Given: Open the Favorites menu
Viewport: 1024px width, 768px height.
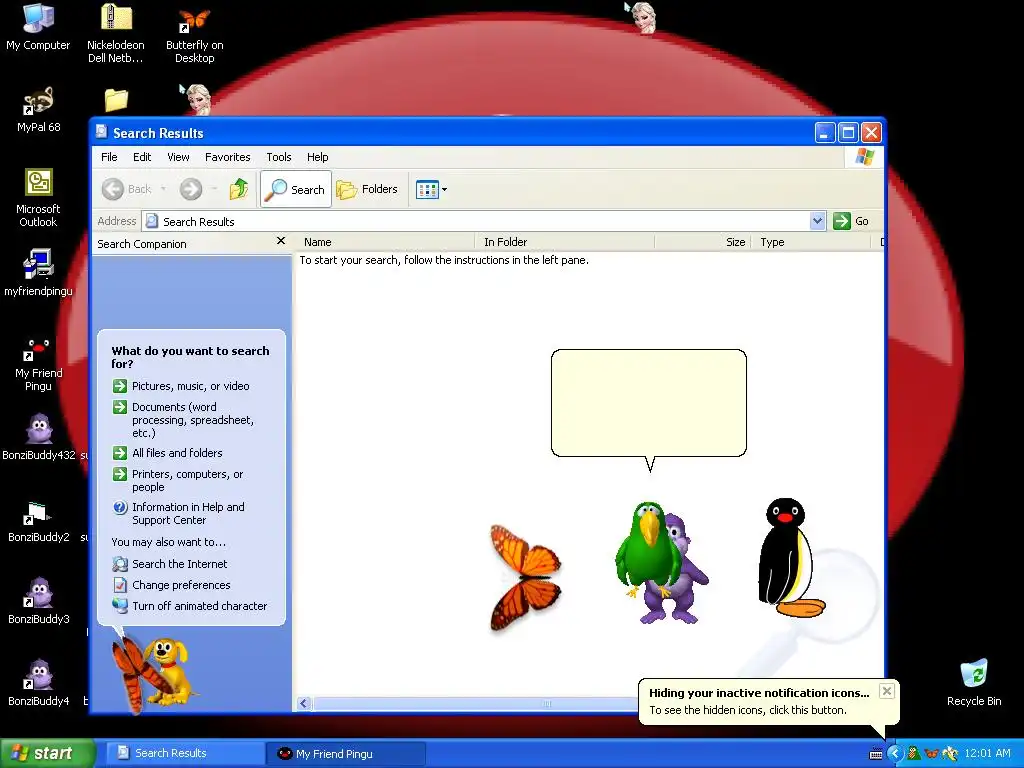Looking at the screenshot, I should click(227, 157).
